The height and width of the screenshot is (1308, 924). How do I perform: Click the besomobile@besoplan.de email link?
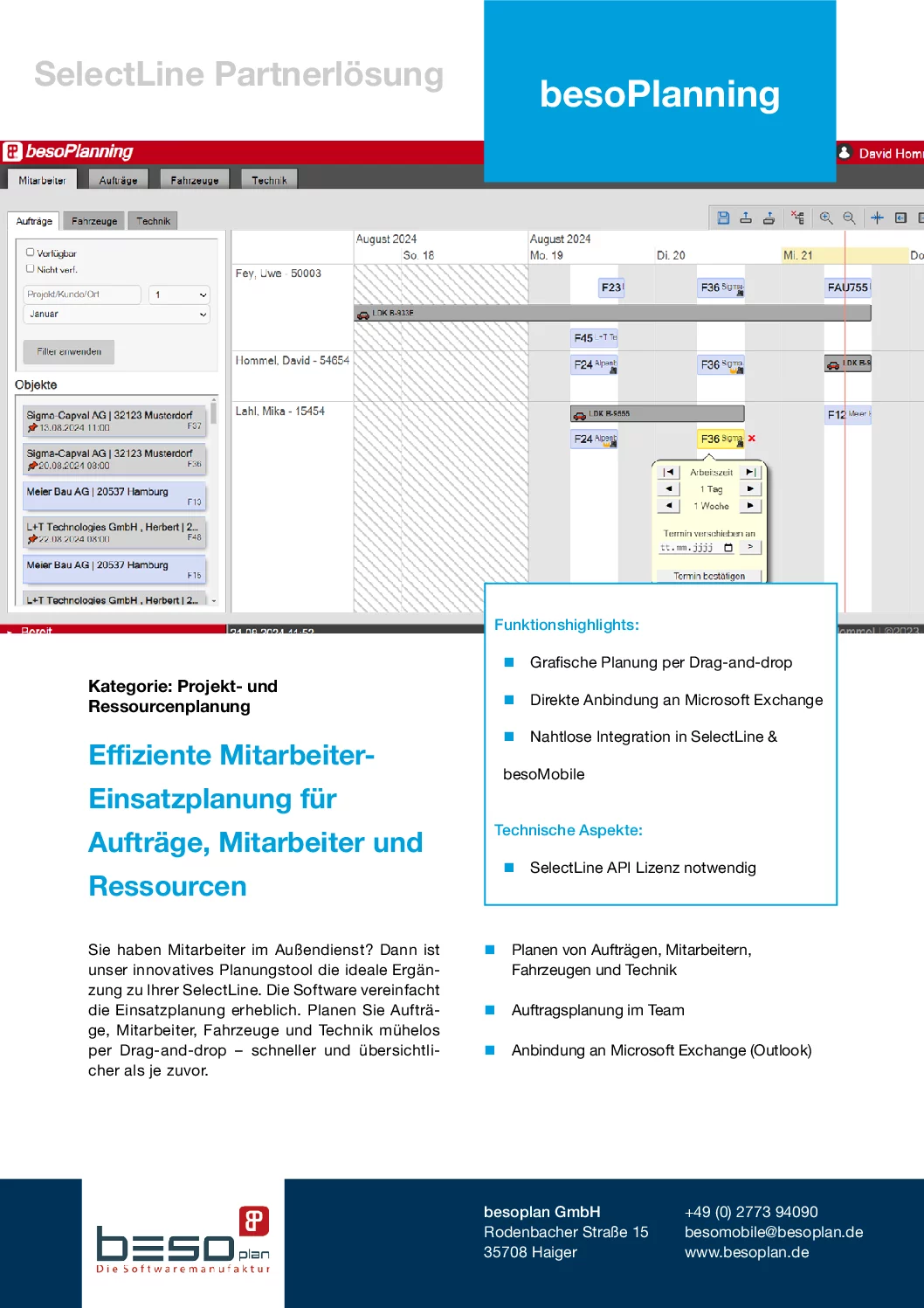pos(774,1232)
